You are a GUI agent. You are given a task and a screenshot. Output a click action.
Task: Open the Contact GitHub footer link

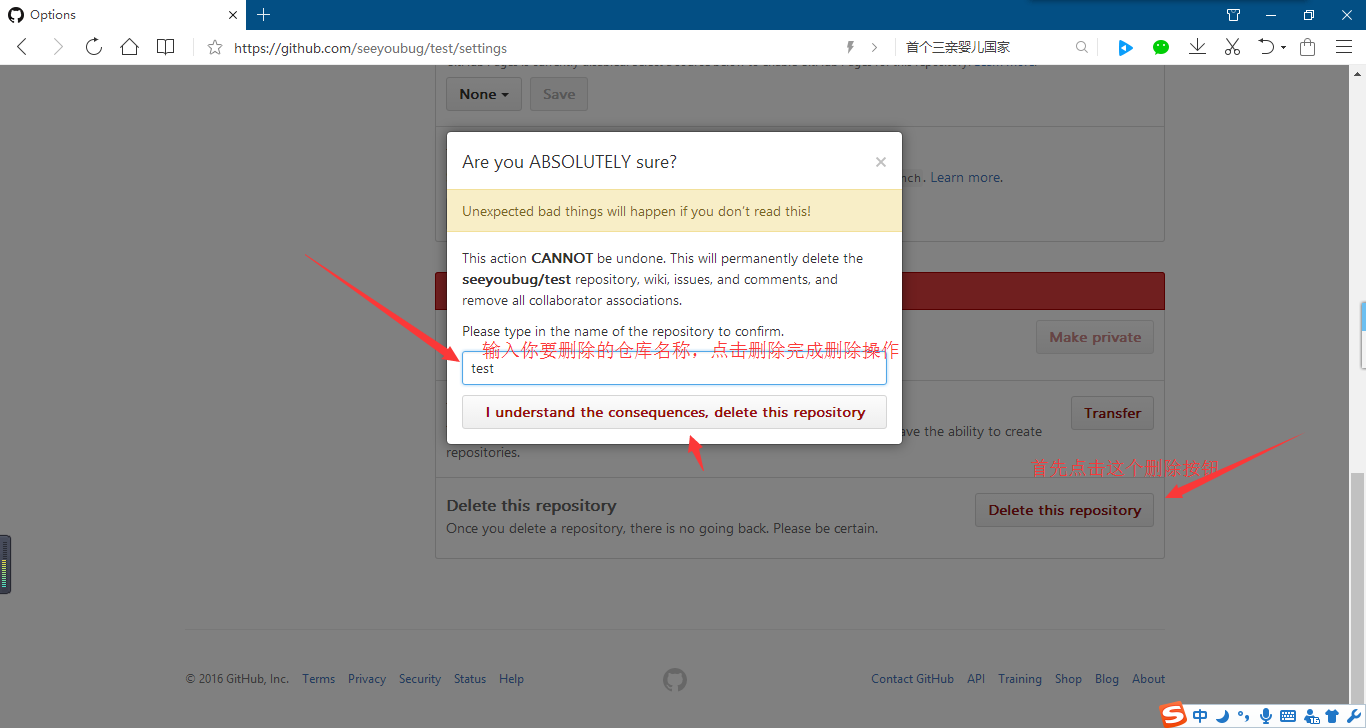point(912,679)
